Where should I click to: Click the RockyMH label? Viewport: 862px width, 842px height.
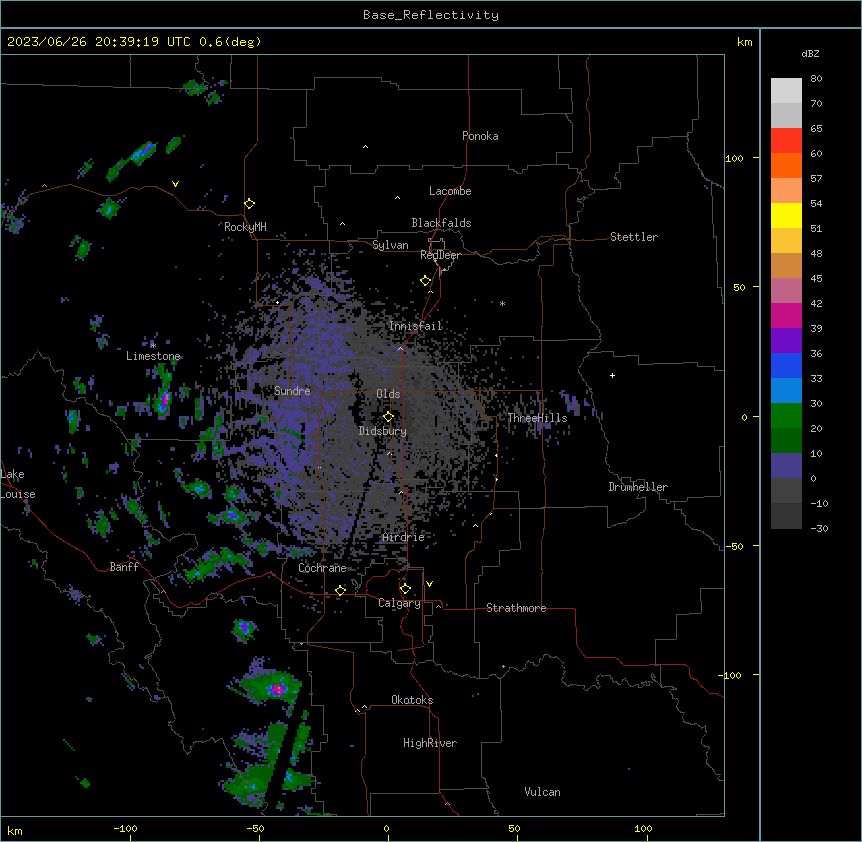click(245, 227)
